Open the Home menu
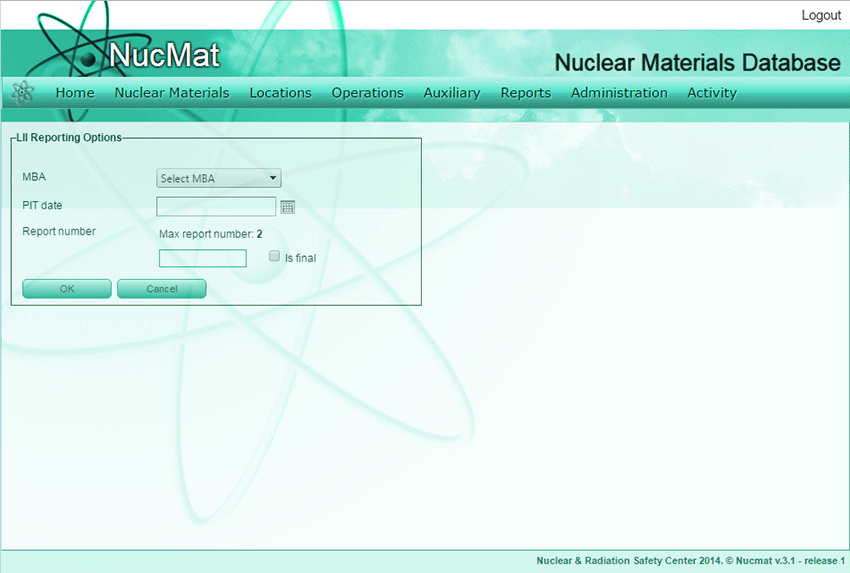This screenshot has width=850, height=573. [75, 93]
